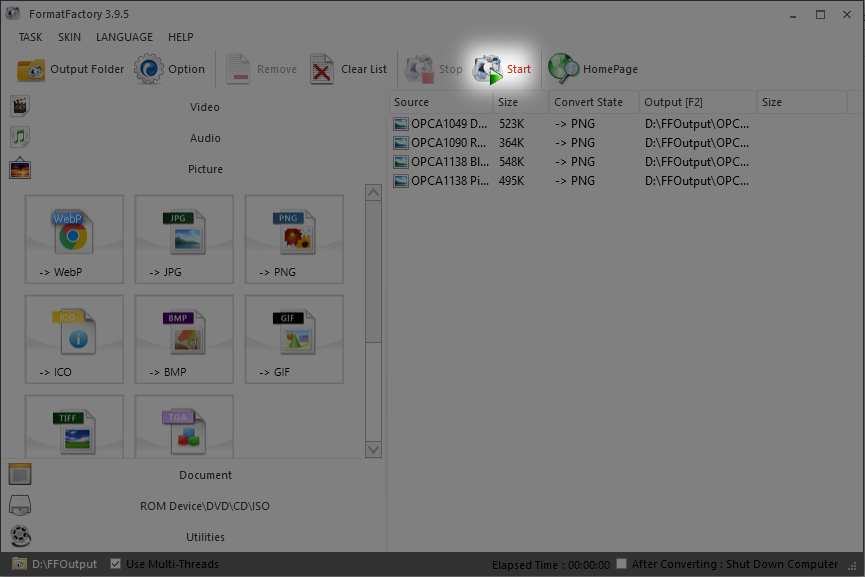
Task: Click the D:\FFOutput path in status bar
Action: (64, 564)
